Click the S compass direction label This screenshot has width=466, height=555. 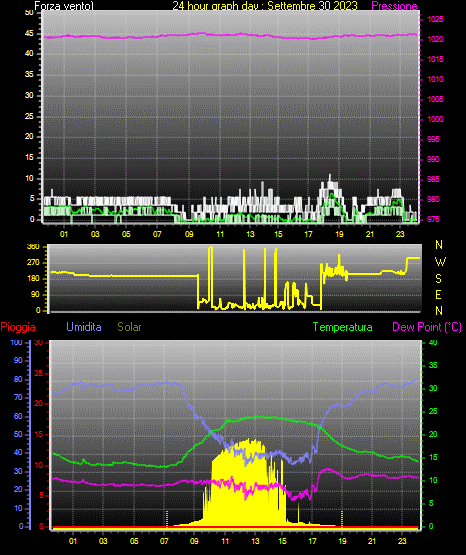click(x=438, y=279)
